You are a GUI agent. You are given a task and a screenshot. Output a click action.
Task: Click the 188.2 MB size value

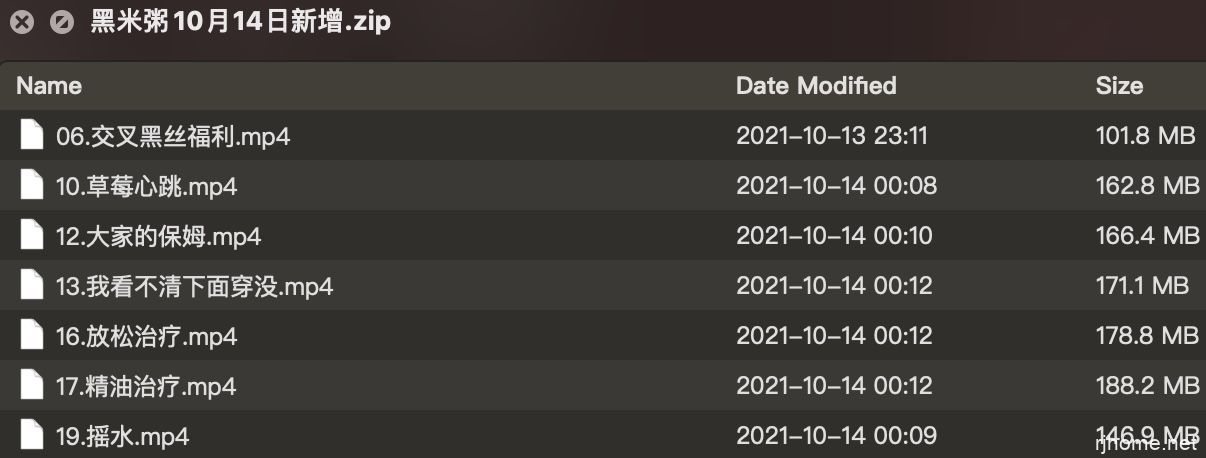(x=1146, y=387)
